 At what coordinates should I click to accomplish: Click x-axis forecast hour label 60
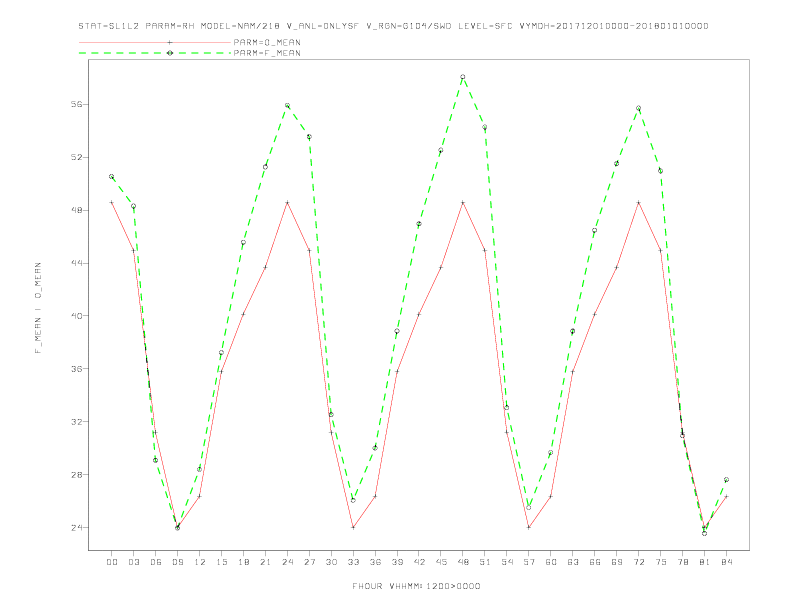tap(551, 562)
